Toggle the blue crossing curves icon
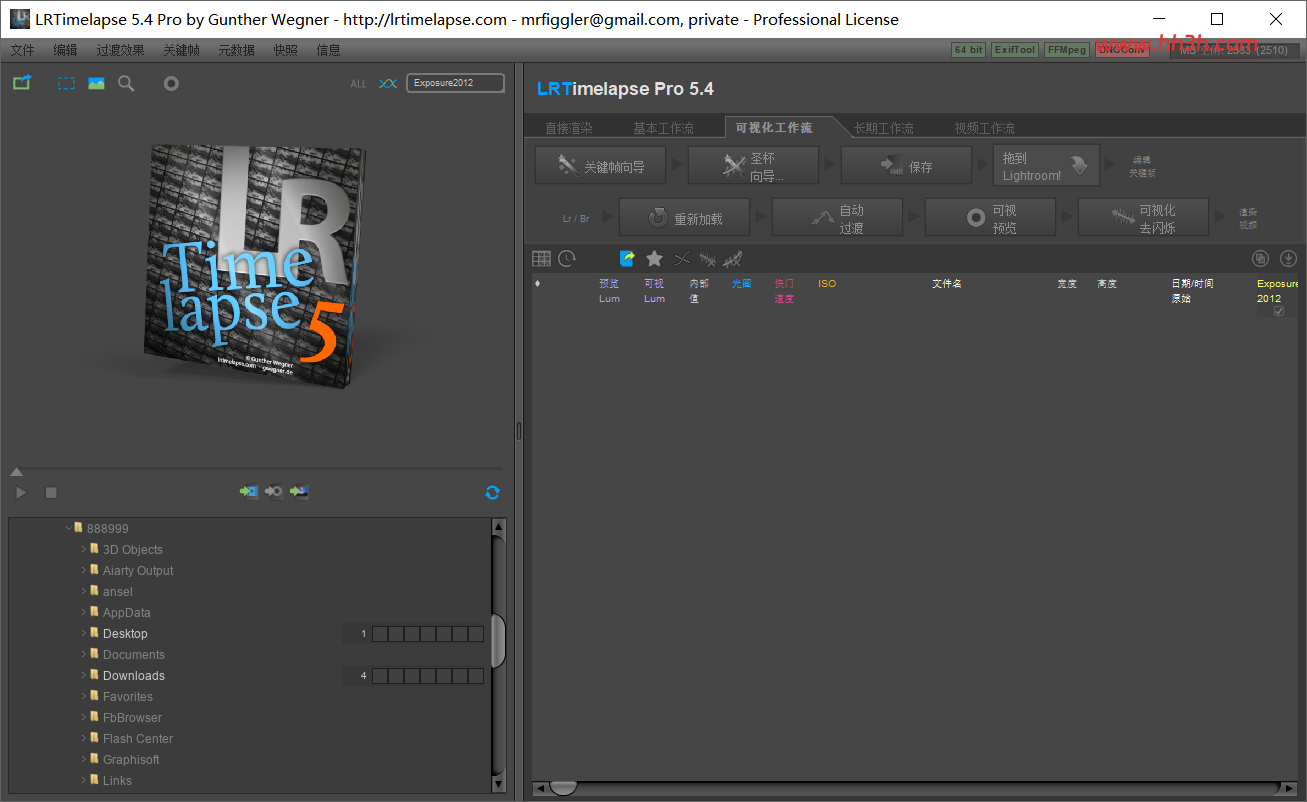1307x802 pixels. [388, 84]
